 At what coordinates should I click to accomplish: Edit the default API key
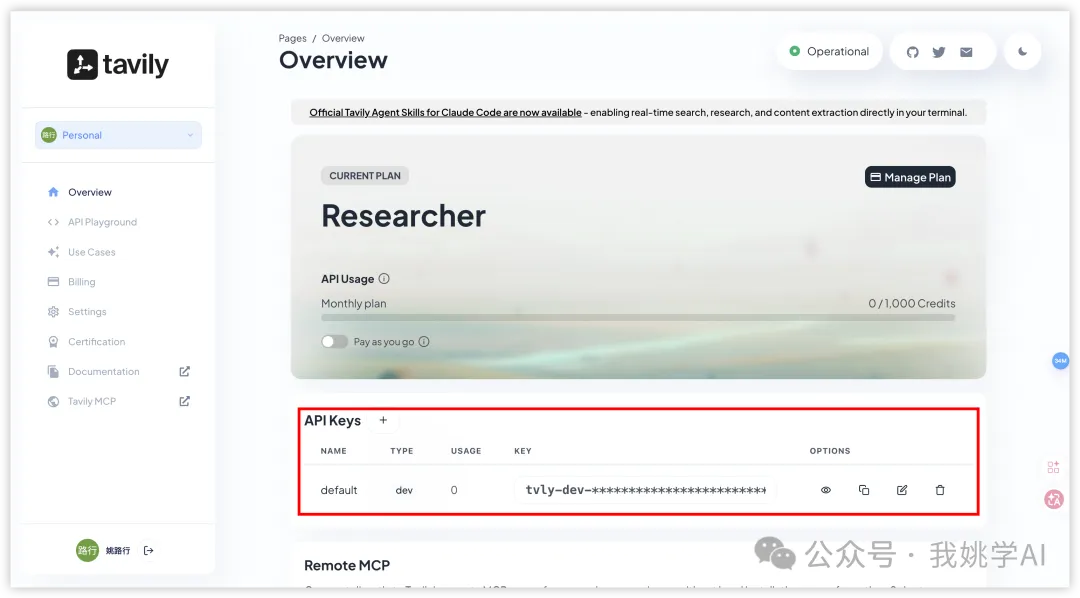pyautogui.click(x=902, y=490)
